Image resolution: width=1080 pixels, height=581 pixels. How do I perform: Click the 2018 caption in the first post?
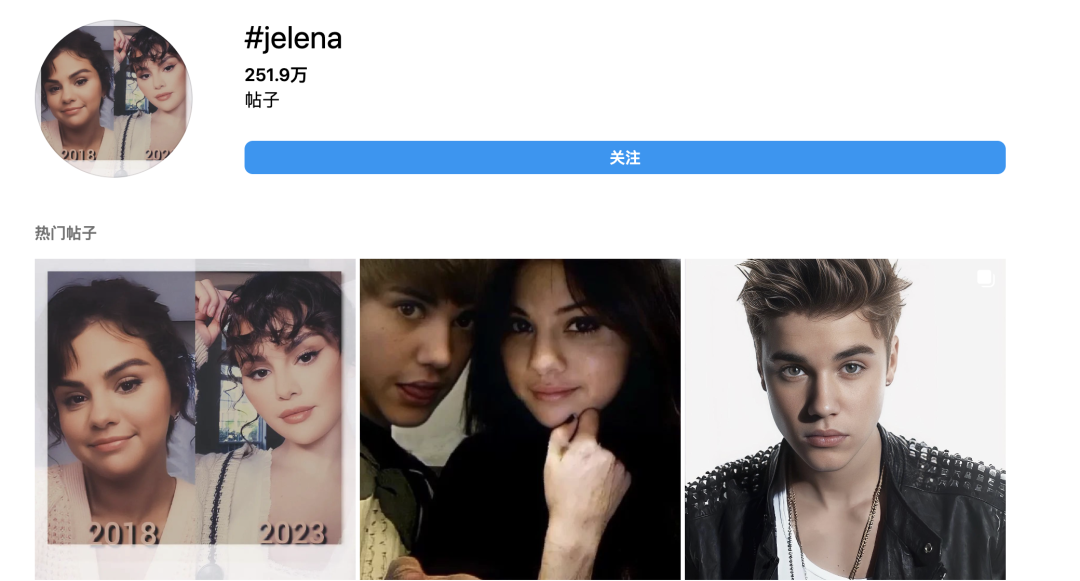point(123,533)
